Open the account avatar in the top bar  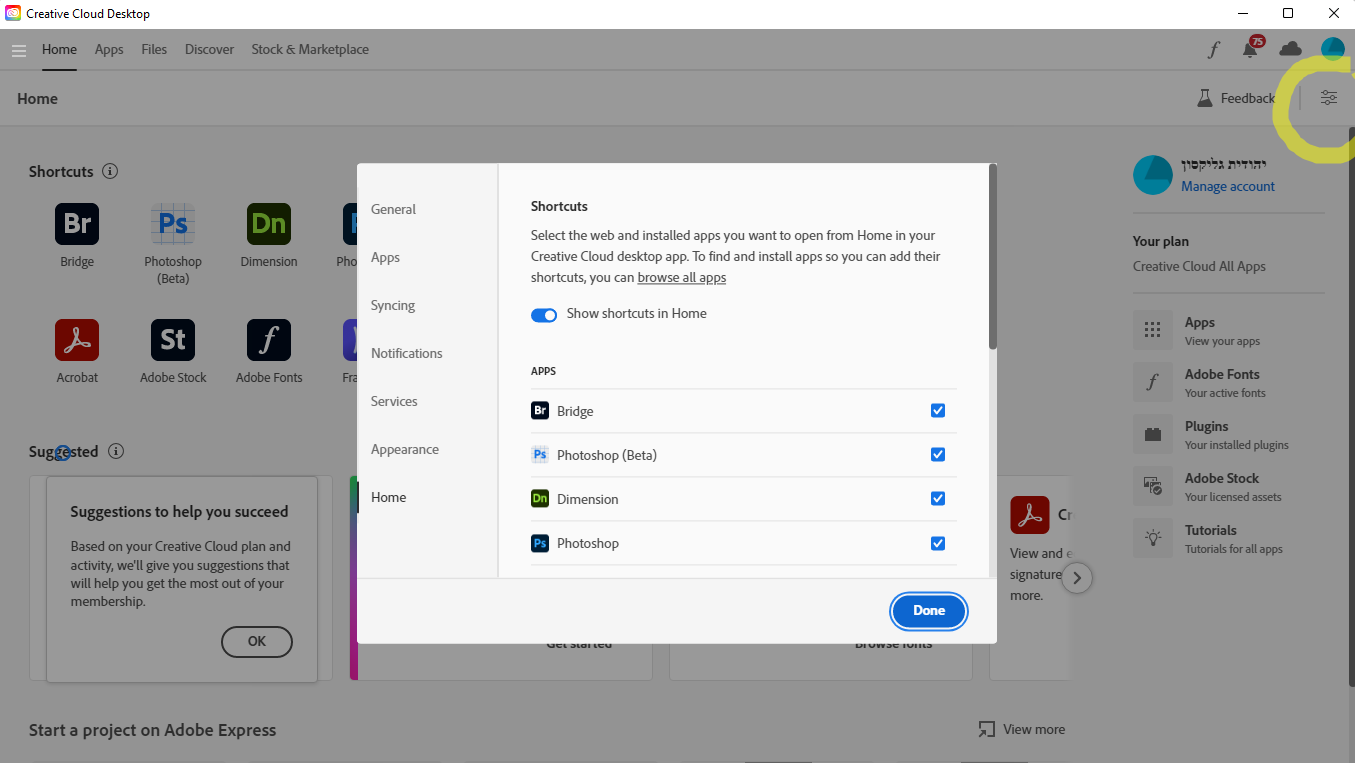[x=1332, y=49]
